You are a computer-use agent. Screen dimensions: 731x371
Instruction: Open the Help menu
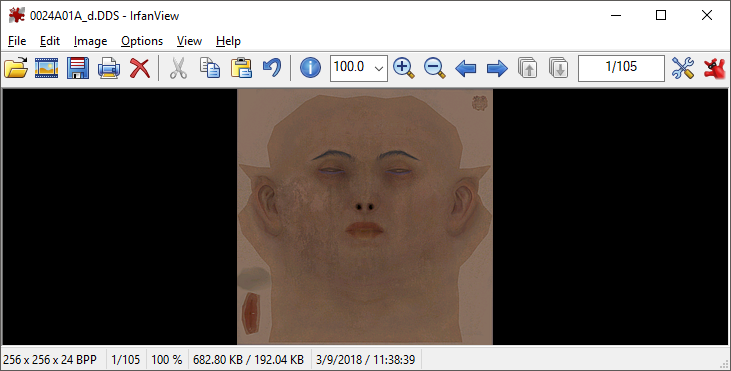[228, 41]
